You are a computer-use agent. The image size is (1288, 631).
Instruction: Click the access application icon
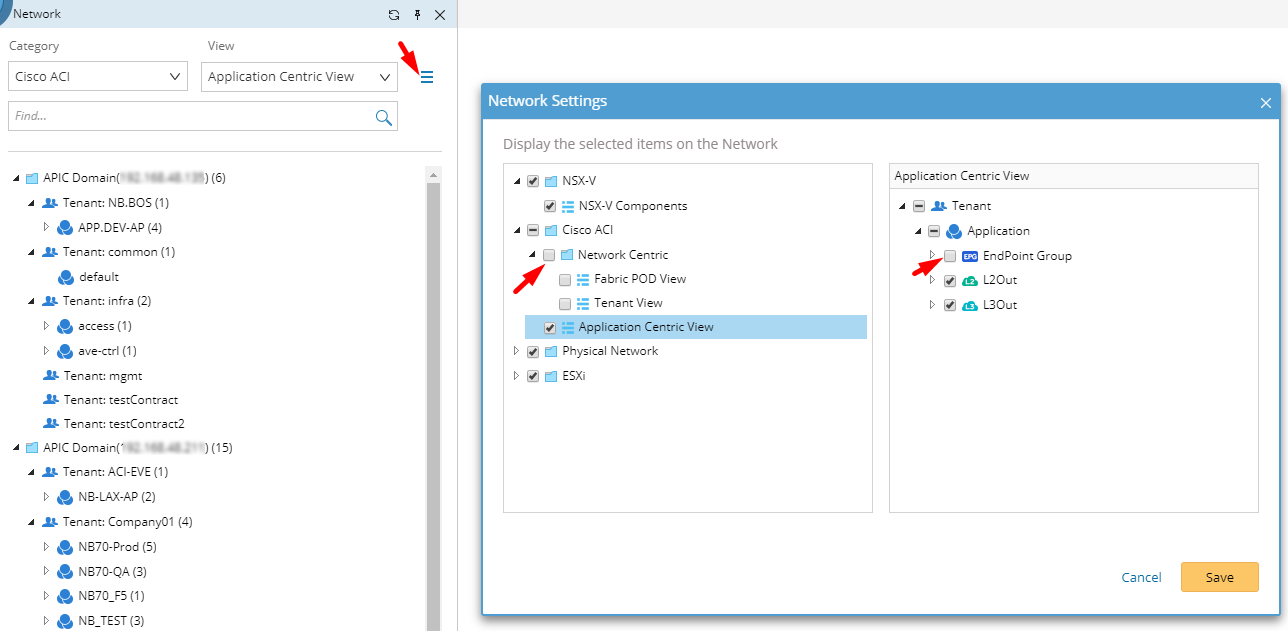66,325
